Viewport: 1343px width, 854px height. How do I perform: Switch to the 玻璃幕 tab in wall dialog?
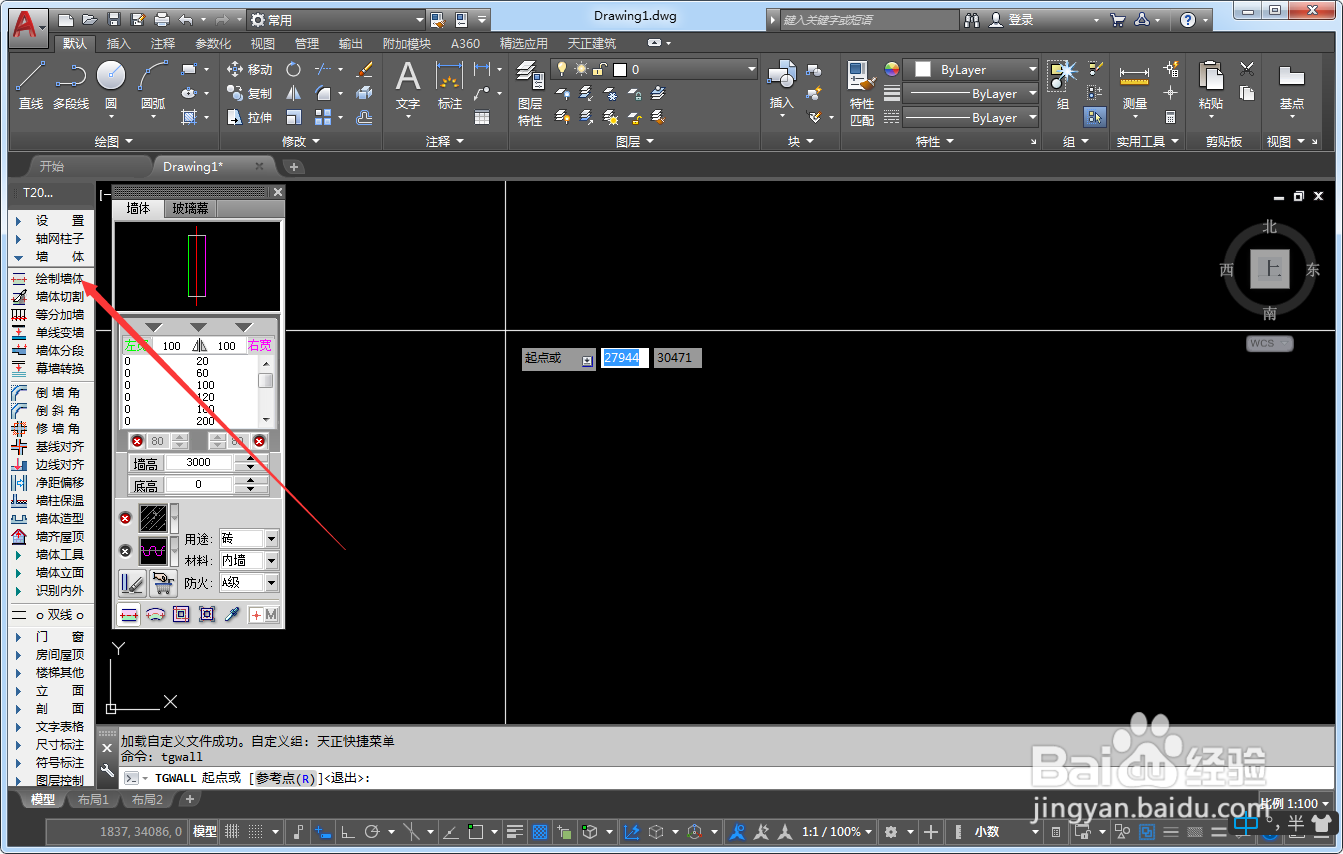click(190, 209)
